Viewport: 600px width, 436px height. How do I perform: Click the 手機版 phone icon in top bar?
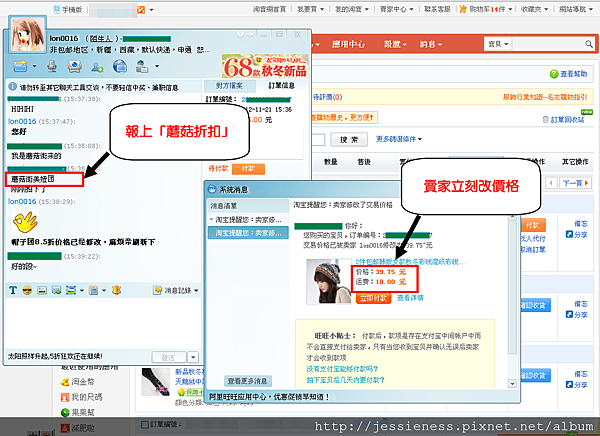point(57,9)
